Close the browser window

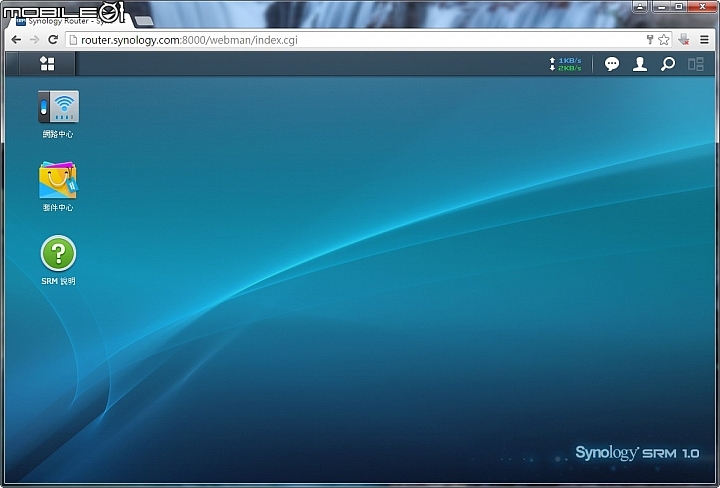coord(703,6)
